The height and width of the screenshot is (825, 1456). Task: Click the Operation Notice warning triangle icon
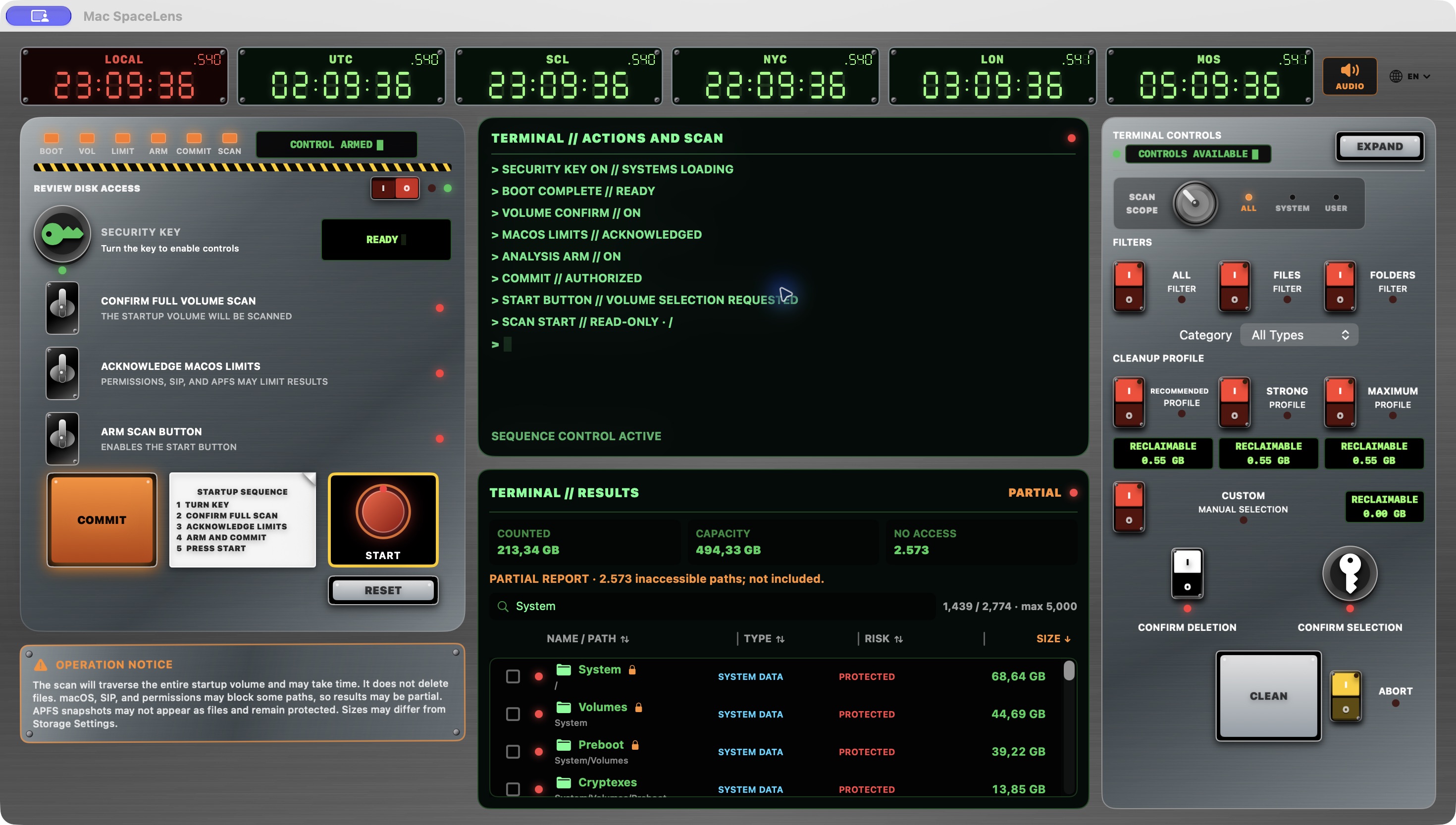[41, 665]
